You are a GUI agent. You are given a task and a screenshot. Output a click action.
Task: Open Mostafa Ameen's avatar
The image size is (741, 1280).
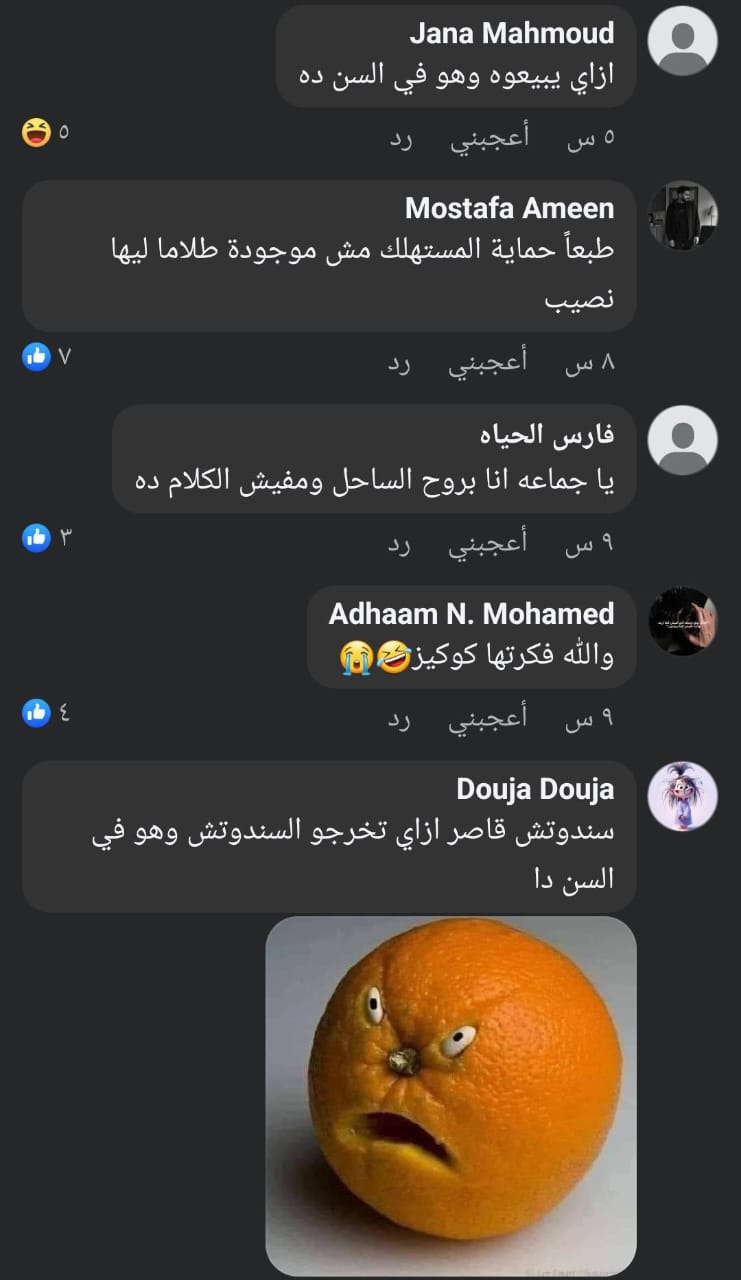coord(683,215)
